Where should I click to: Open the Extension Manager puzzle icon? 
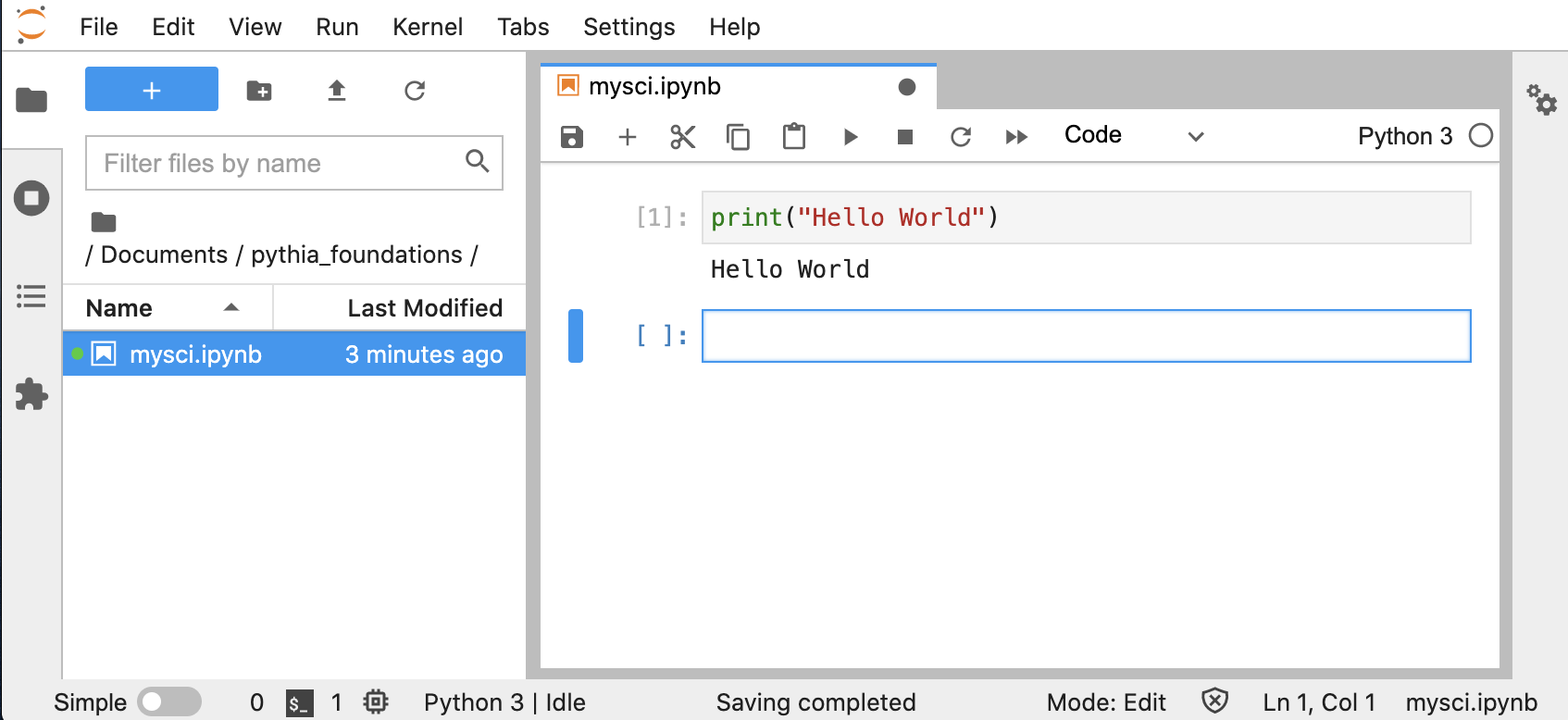click(31, 394)
